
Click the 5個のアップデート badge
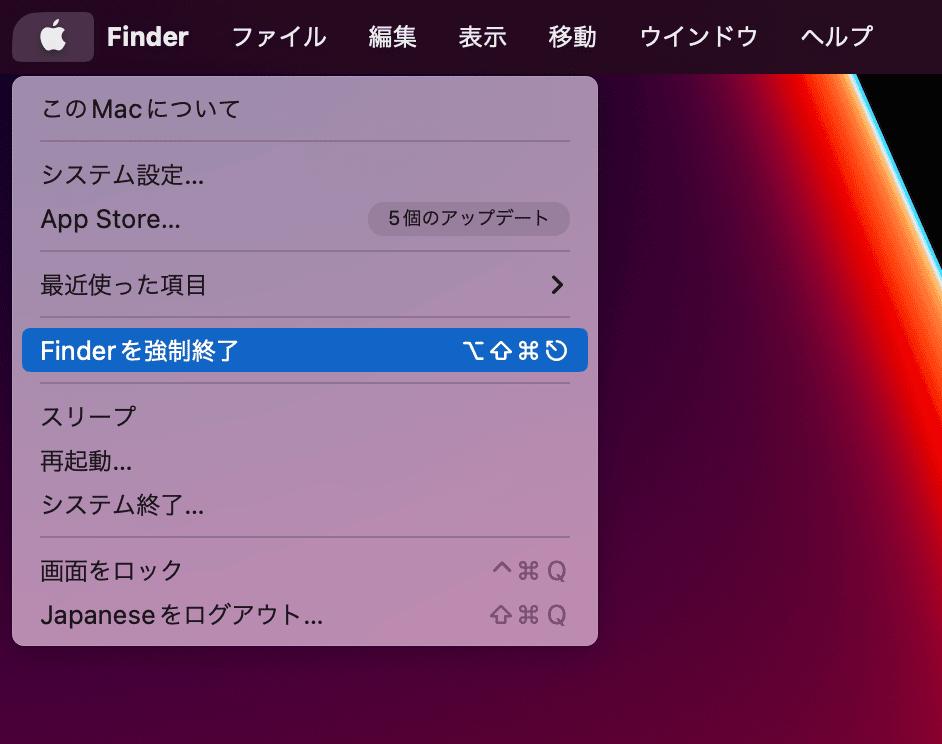pyautogui.click(x=469, y=219)
